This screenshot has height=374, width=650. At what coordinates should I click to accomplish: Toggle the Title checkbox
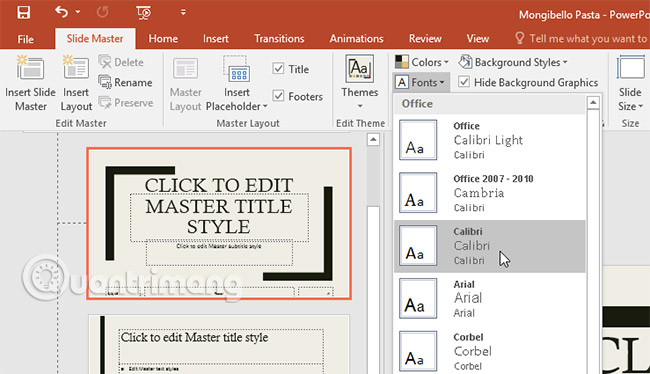point(278,68)
